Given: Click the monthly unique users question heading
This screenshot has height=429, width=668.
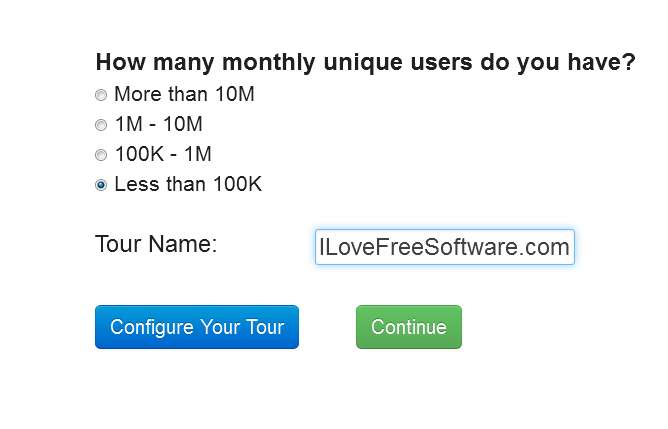Looking at the screenshot, I should (365, 62).
